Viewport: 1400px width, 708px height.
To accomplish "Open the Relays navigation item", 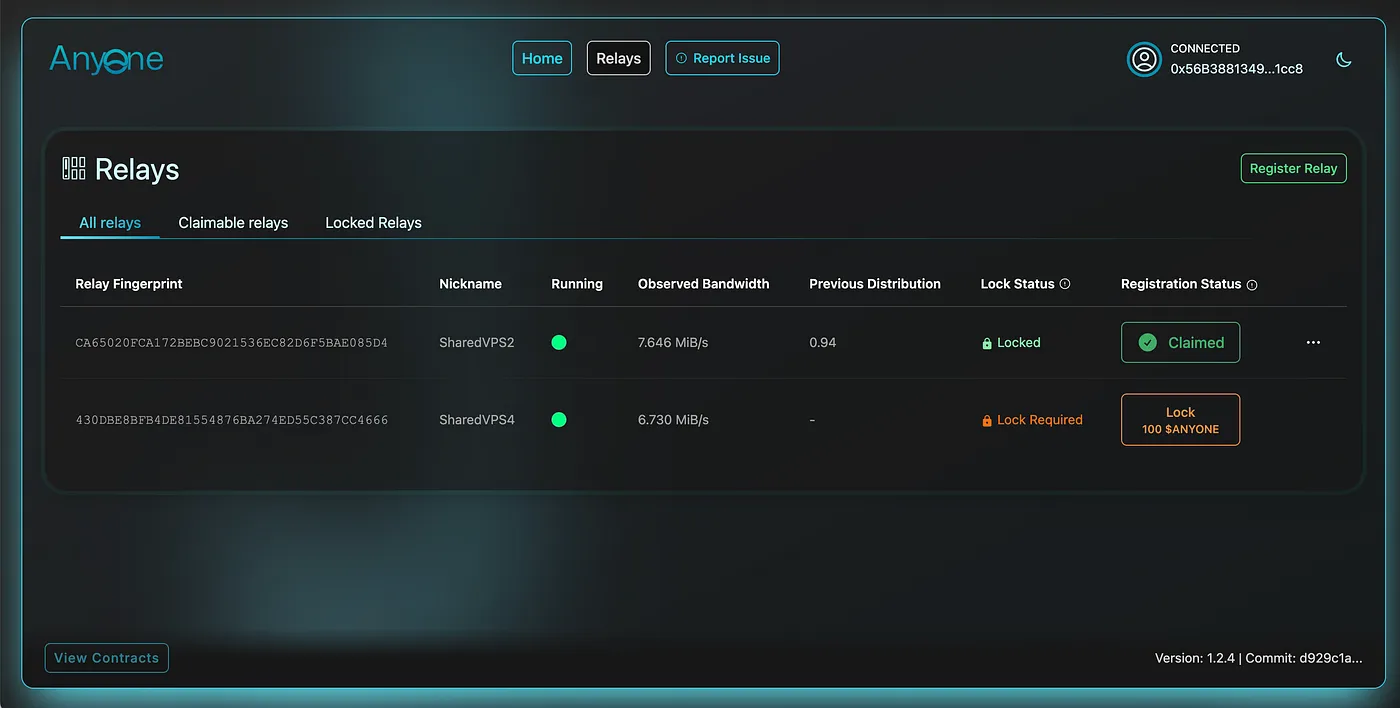I will point(618,58).
